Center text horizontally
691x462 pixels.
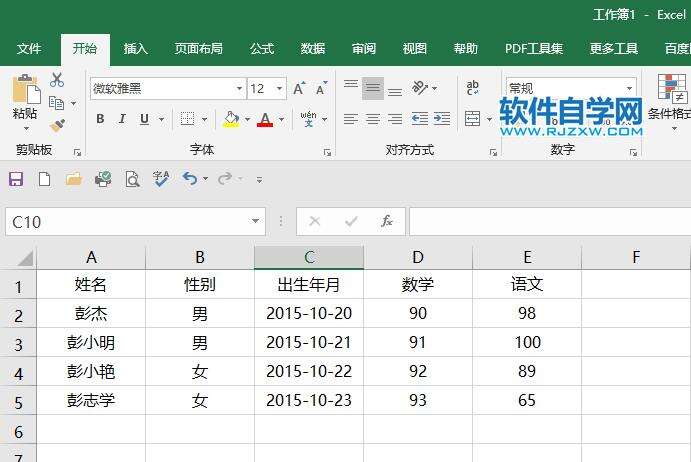(373, 119)
